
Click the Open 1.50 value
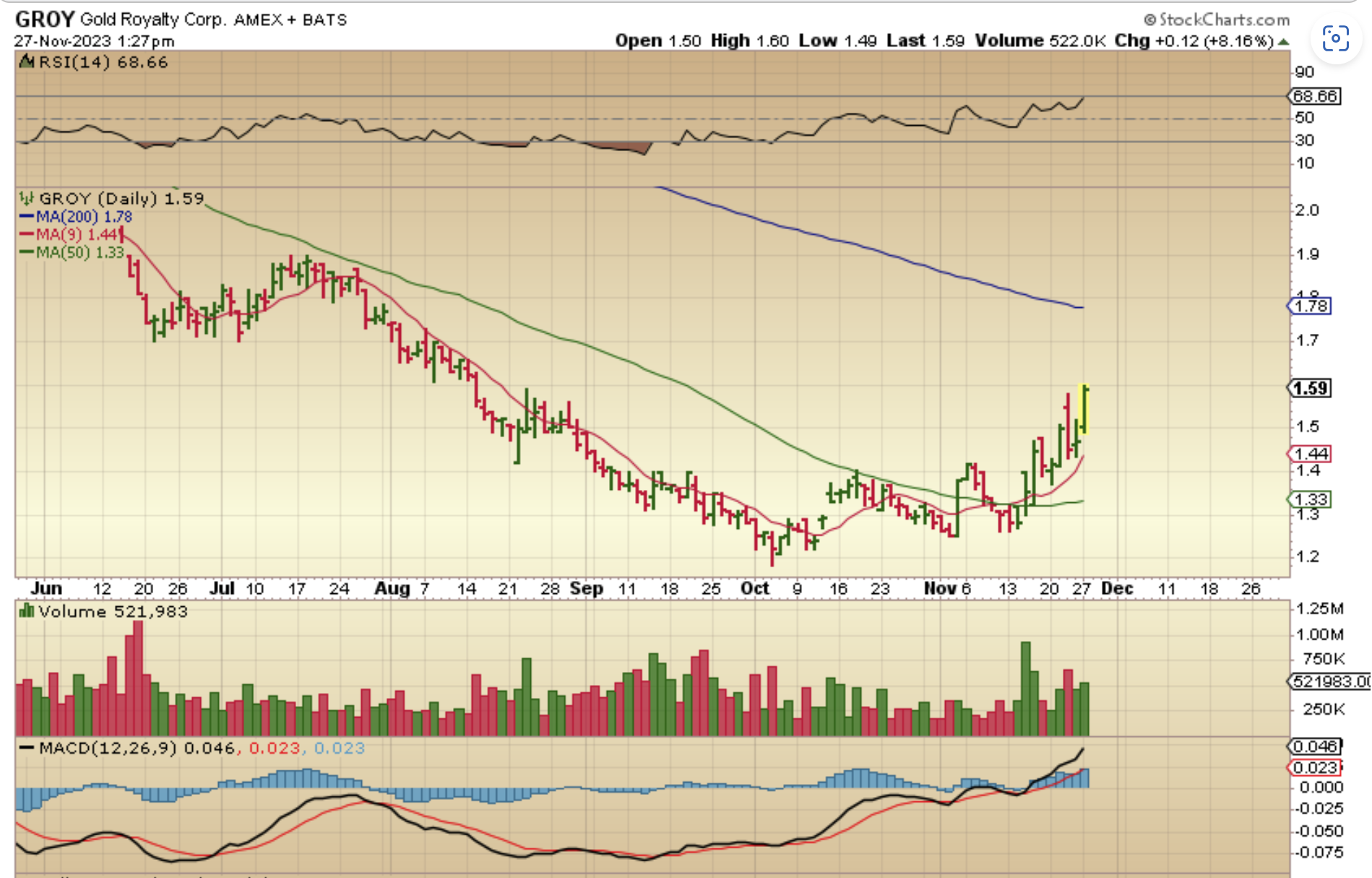click(658, 40)
